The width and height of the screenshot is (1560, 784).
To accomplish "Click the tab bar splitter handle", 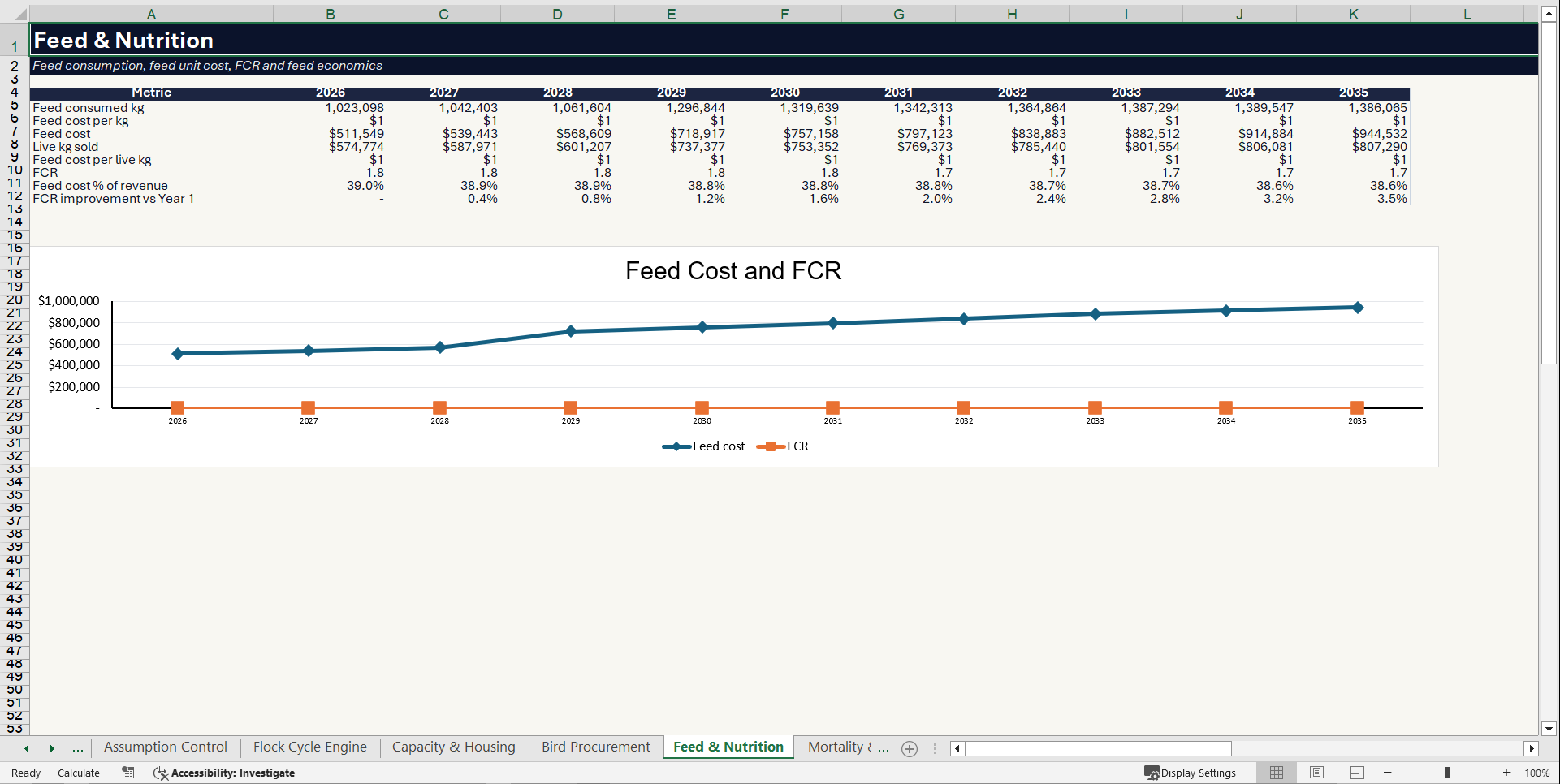I will 935,748.
